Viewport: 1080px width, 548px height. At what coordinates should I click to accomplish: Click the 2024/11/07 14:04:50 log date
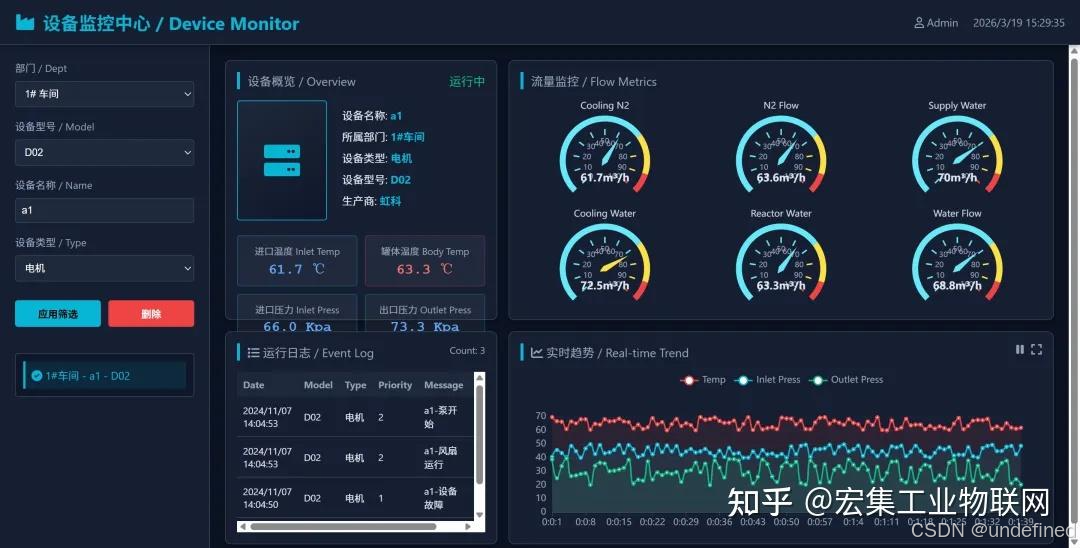pos(267,498)
